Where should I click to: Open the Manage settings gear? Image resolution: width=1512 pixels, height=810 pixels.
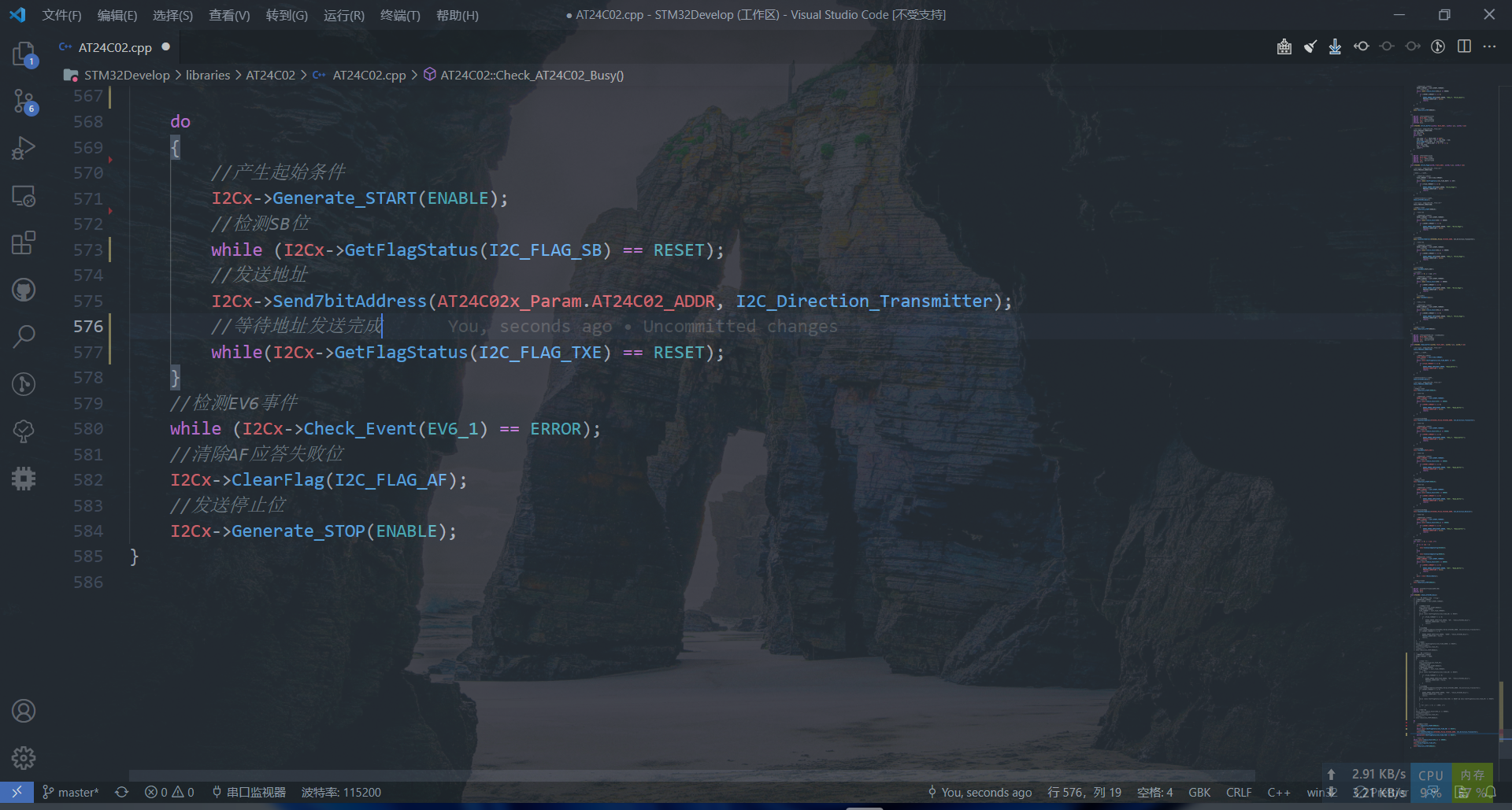point(24,758)
